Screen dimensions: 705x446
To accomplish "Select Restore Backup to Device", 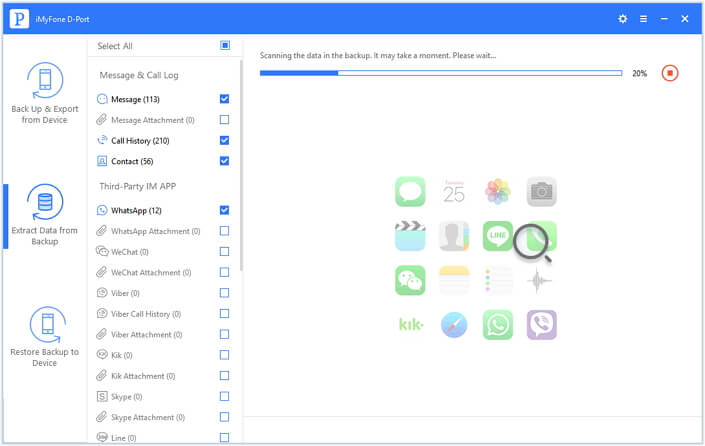I will click(x=45, y=337).
